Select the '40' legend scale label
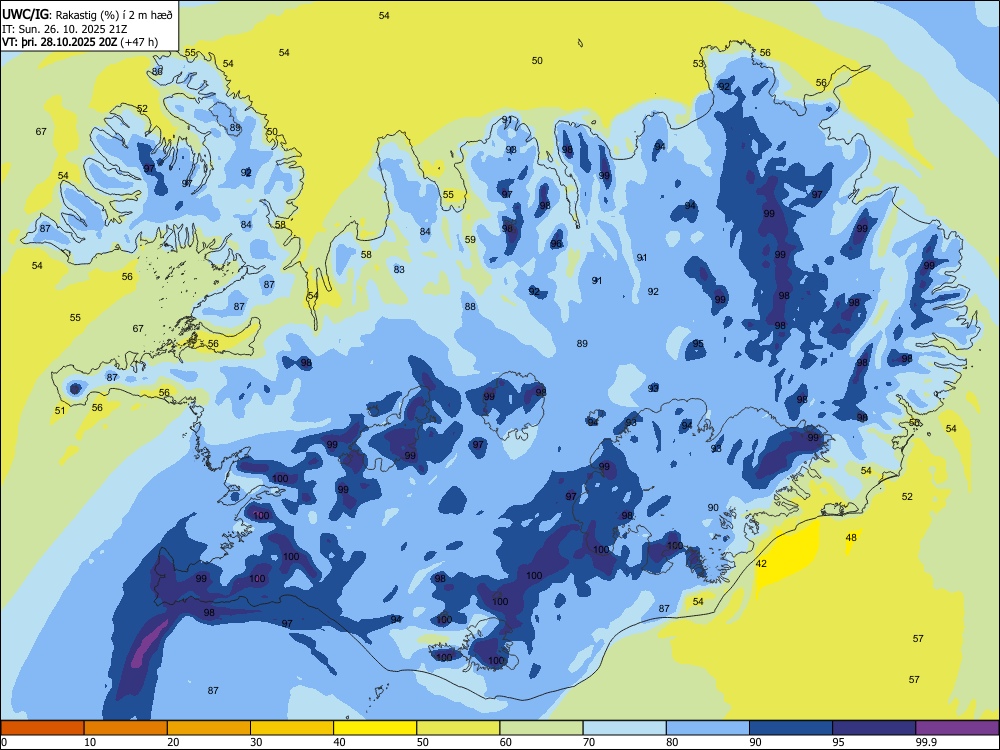Screen dimensions: 1000x750 [x=339, y=742]
